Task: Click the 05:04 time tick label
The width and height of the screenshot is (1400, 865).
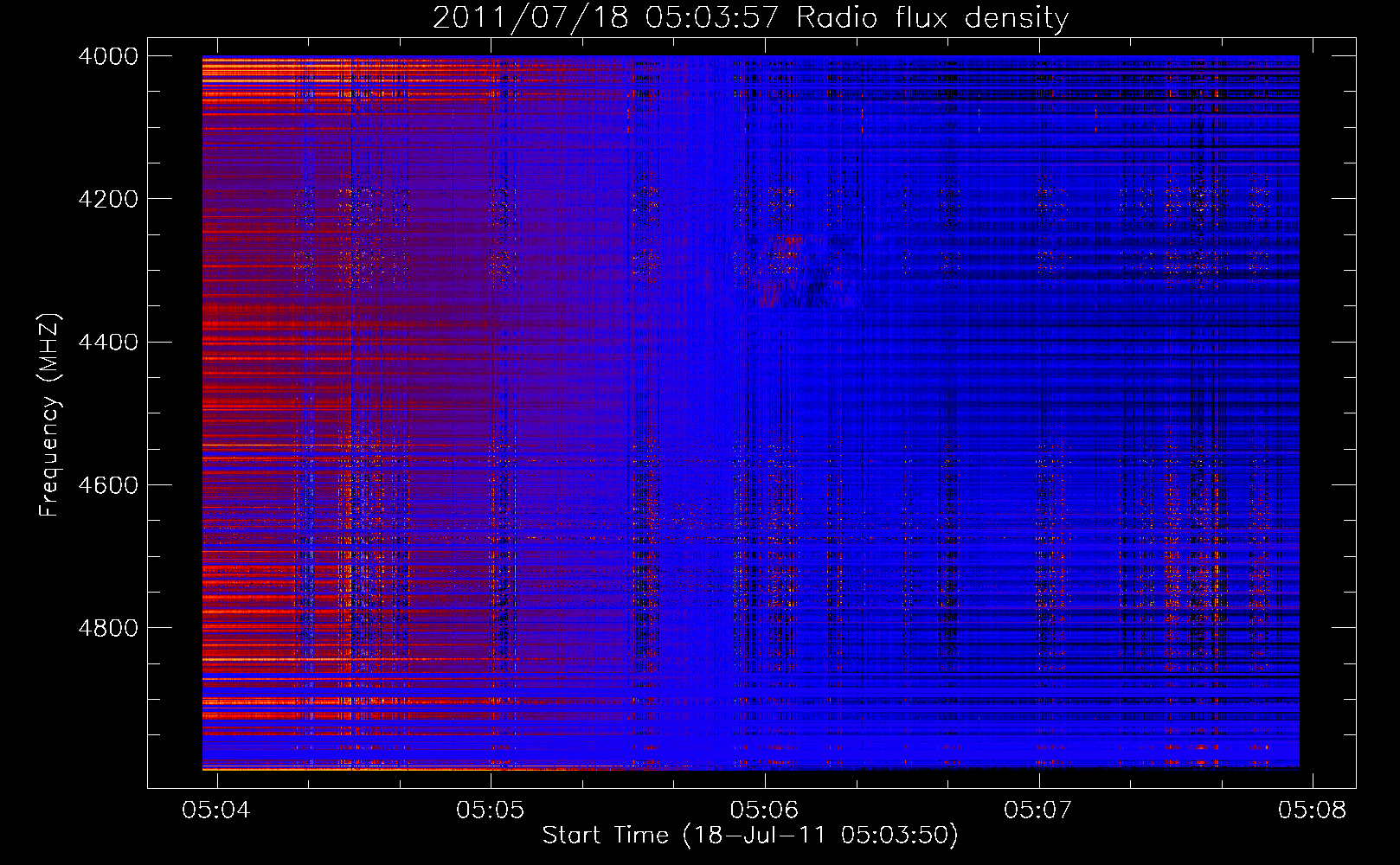Action: click(216, 810)
